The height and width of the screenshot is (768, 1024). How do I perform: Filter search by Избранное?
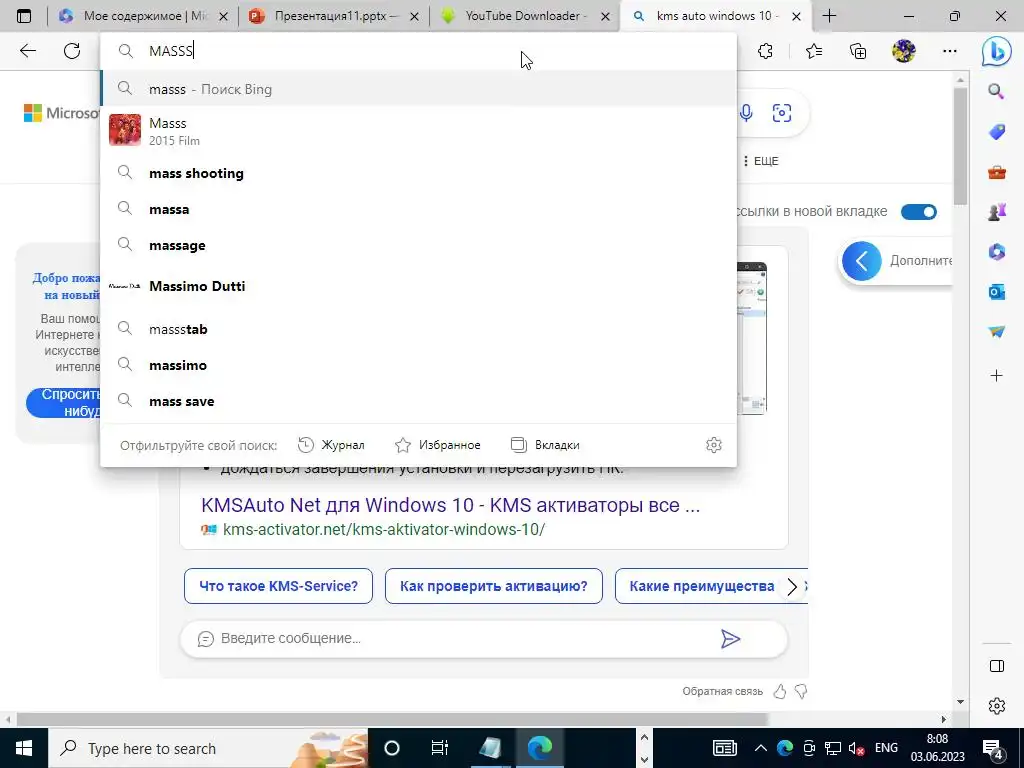[x=438, y=445]
